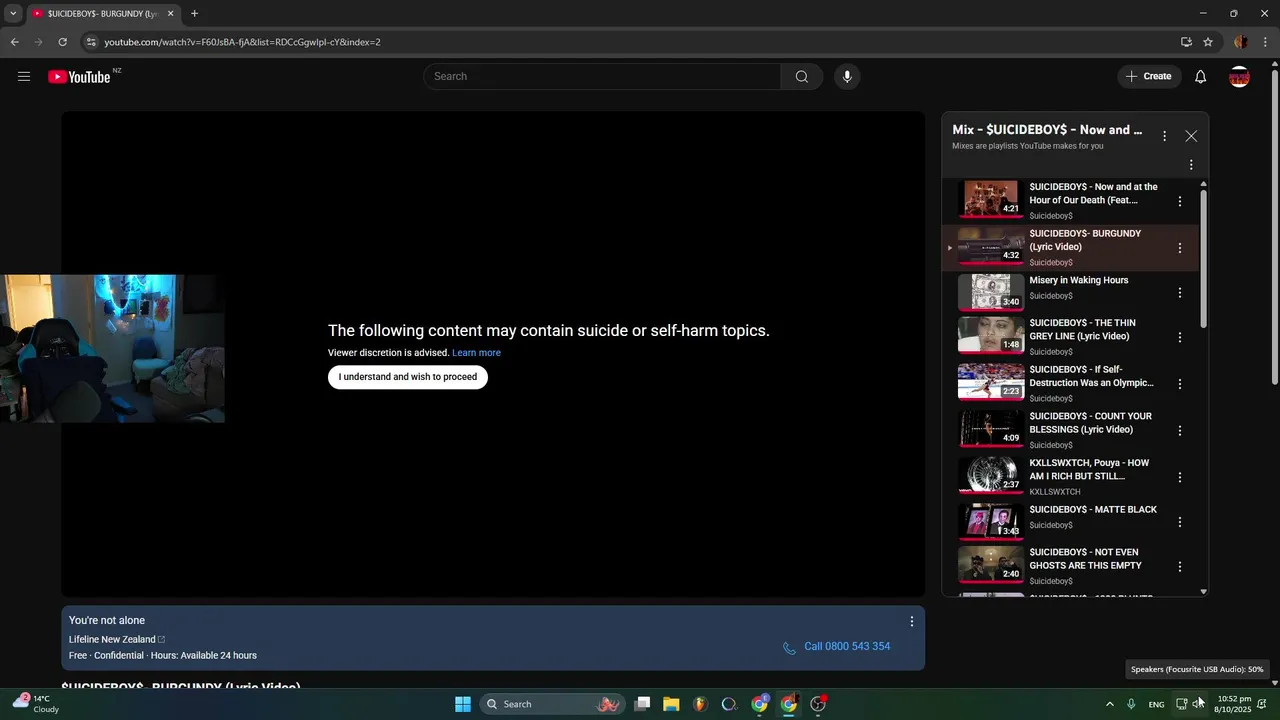Click the Windows taskbar Search box

click(552, 704)
